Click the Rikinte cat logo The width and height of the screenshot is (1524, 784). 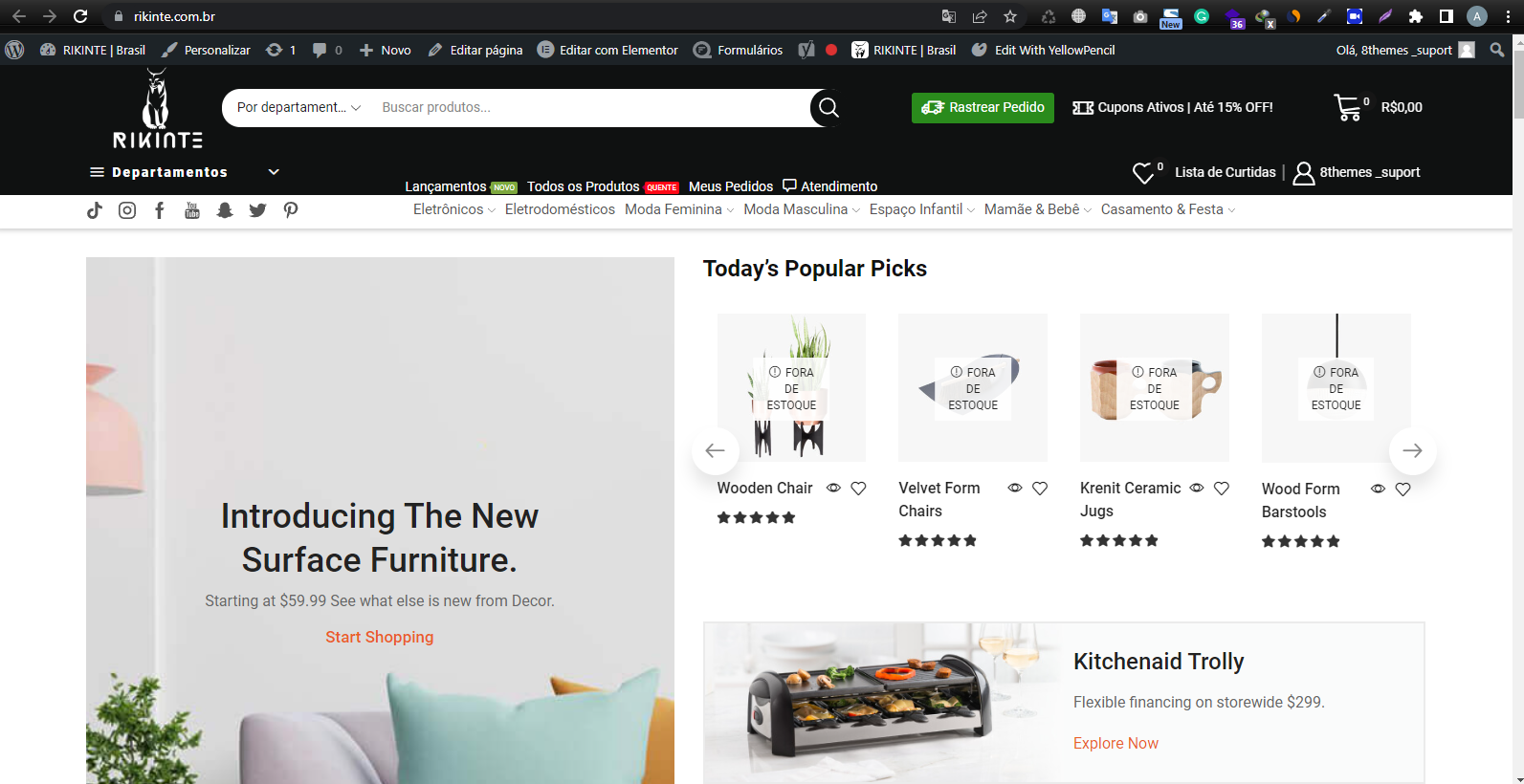point(158,109)
